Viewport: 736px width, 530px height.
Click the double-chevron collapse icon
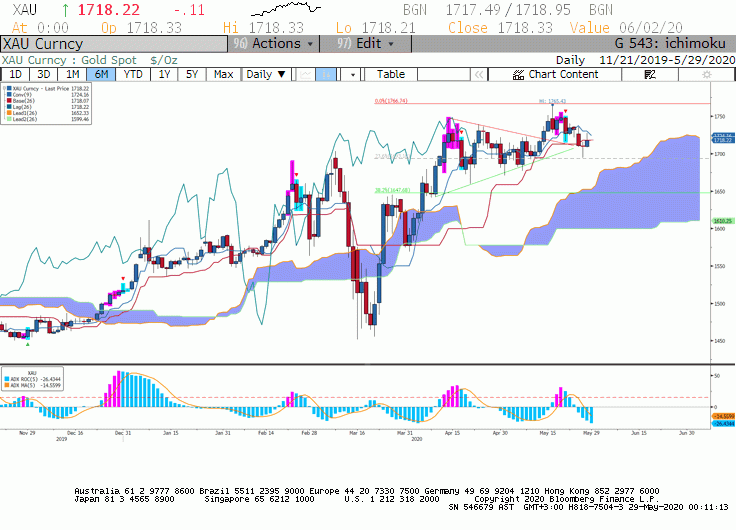[x=479, y=75]
